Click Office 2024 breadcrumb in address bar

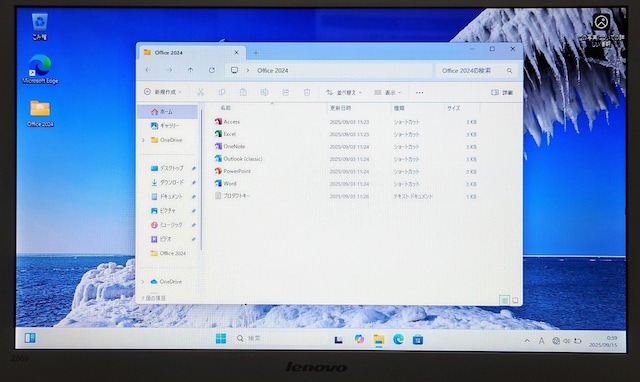coord(273,70)
